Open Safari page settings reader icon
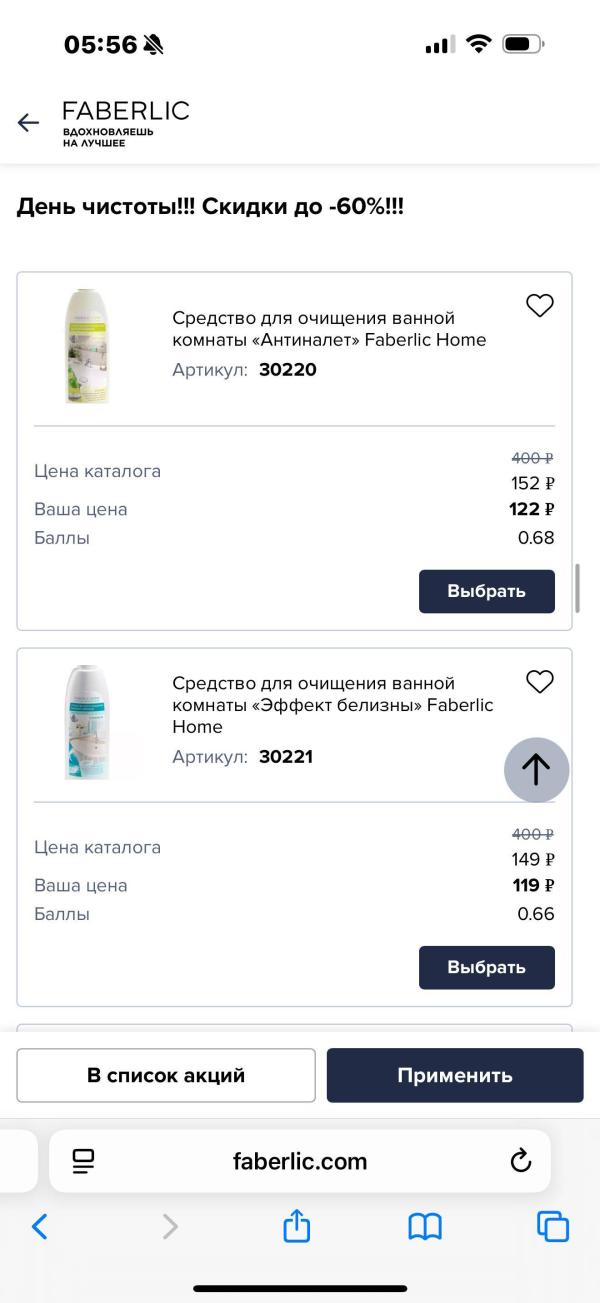This screenshot has height=1303, width=600. [x=83, y=1161]
